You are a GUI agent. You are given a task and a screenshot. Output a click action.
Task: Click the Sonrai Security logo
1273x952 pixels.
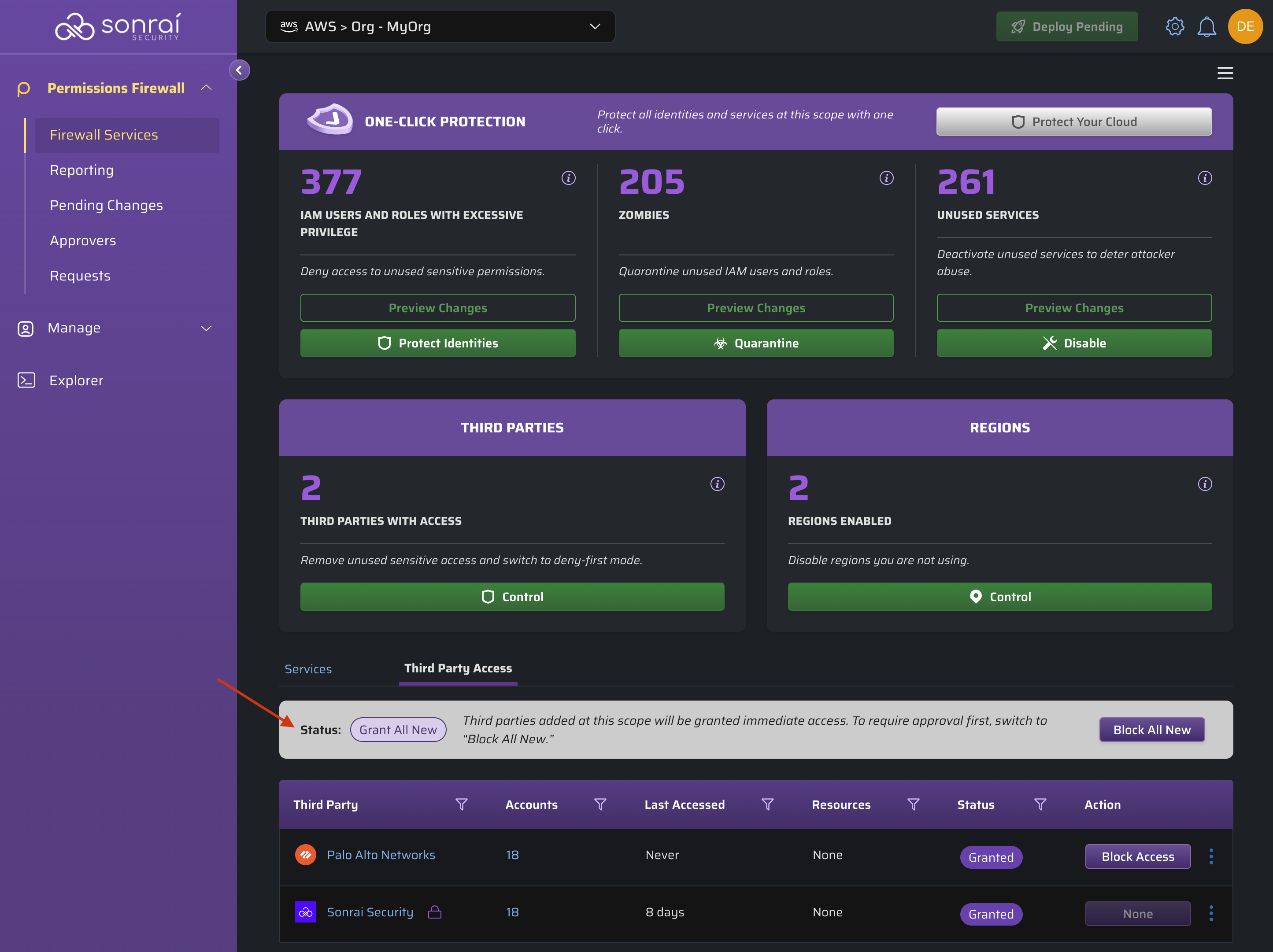point(118,26)
